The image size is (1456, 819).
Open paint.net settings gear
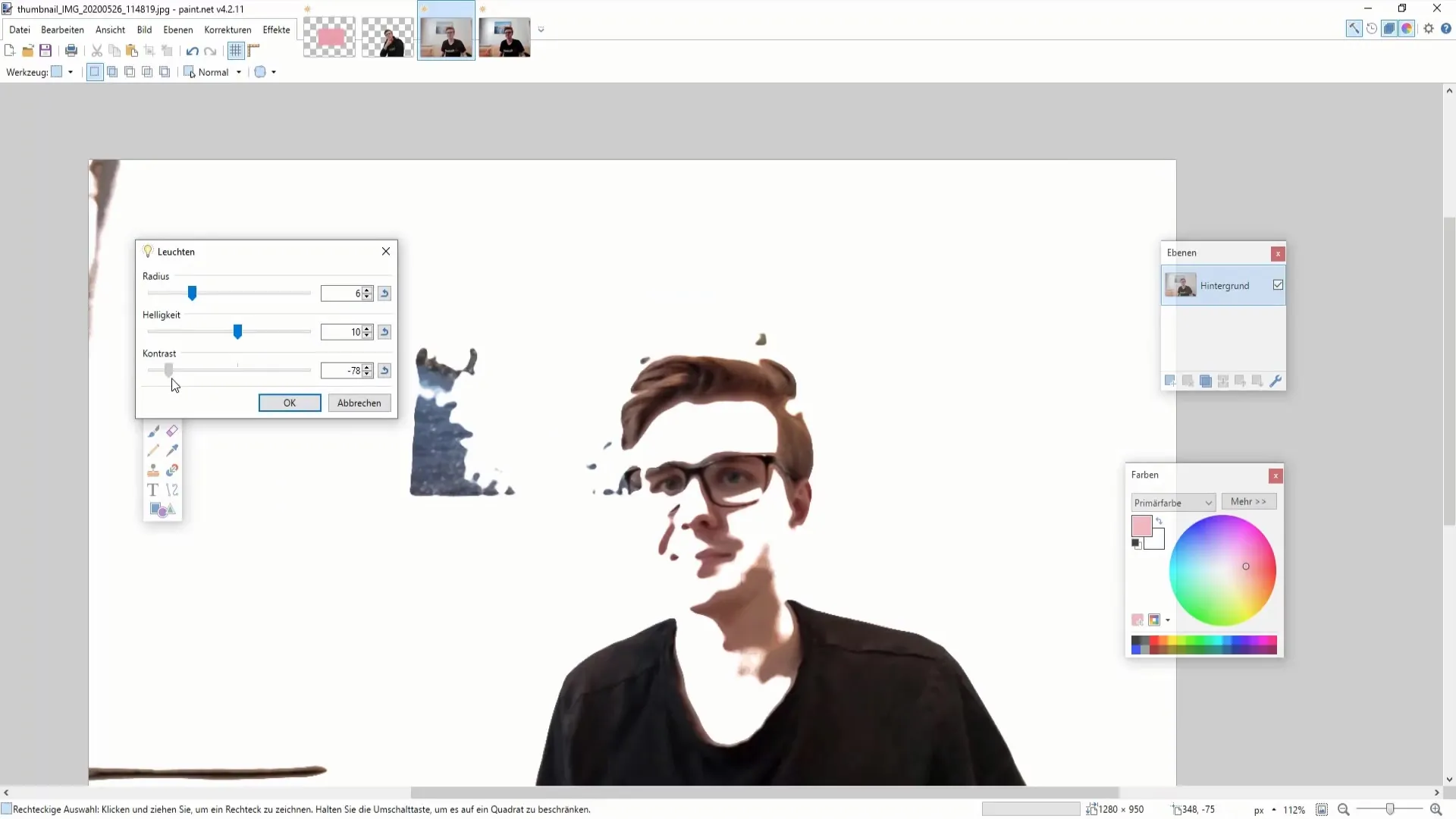point(1429,29)
